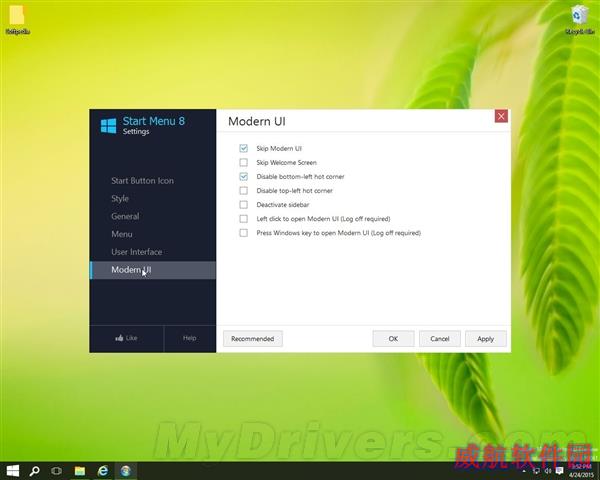Screen dimensions: 600x480
Task: Show hidden tray icons arrow
Action: coord(524,471)
